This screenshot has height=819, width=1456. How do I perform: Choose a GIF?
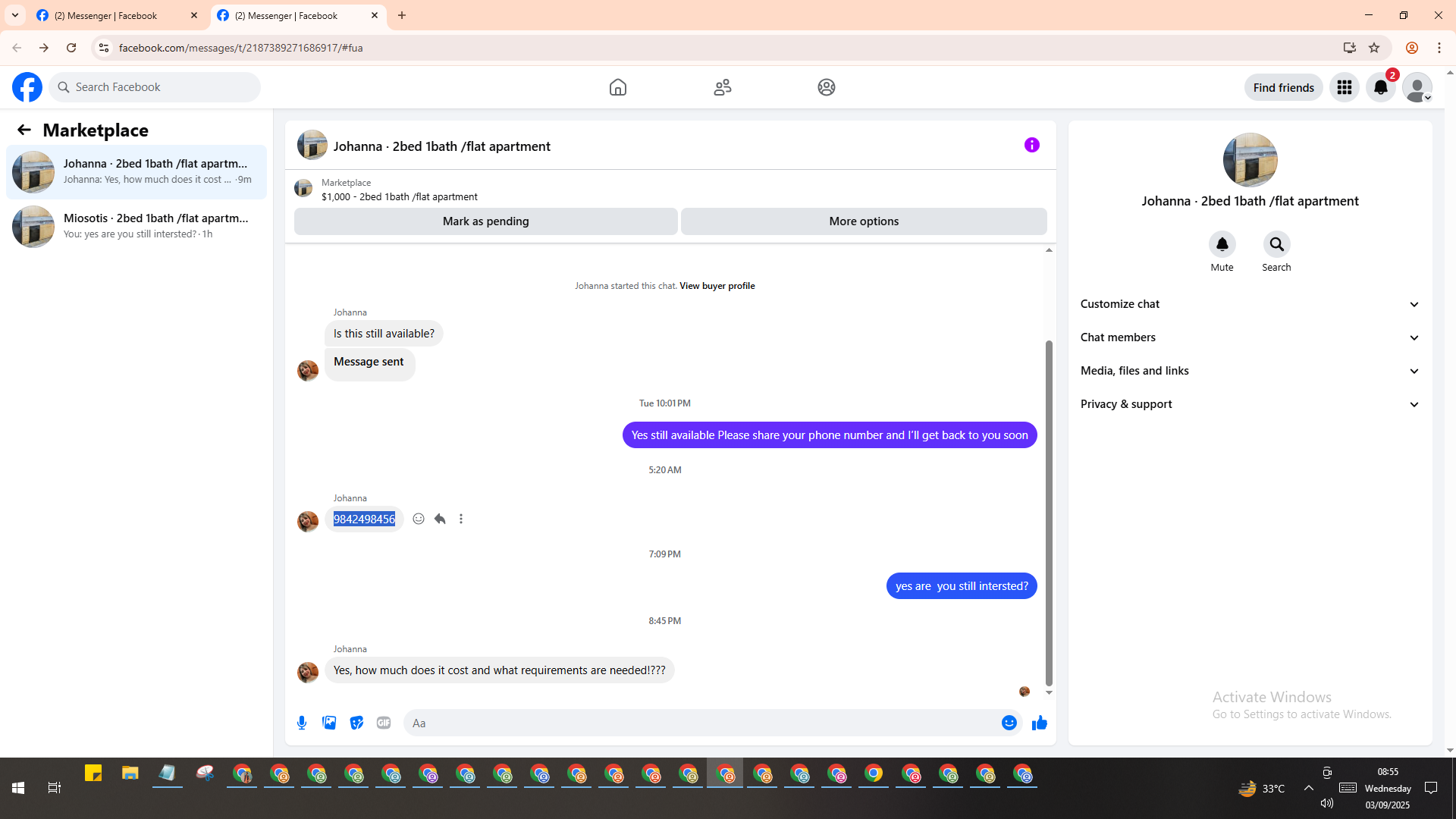[x=384, y=723]
